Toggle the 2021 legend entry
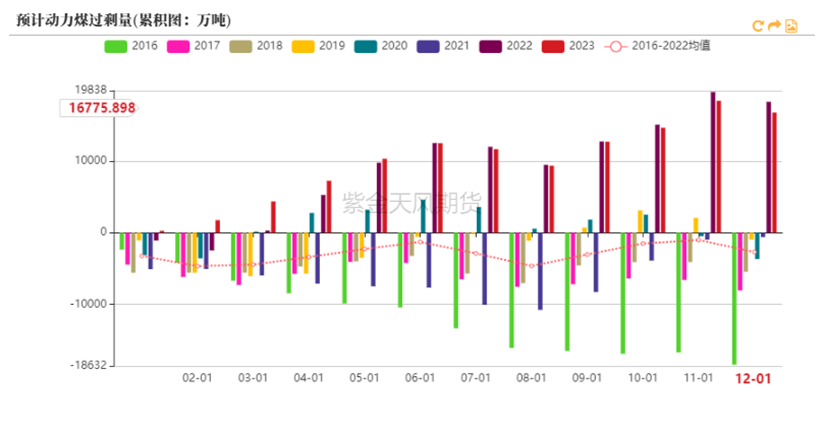Screen dimensions: 824x421 coord(443,46)
